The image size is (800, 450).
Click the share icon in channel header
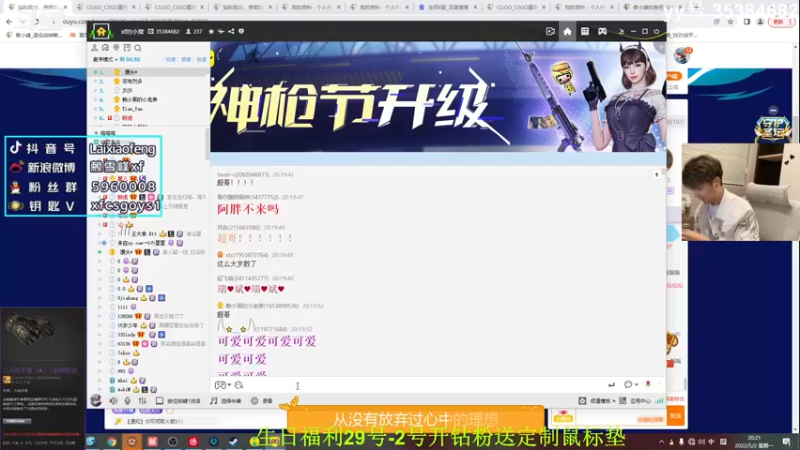click(231, 32)
